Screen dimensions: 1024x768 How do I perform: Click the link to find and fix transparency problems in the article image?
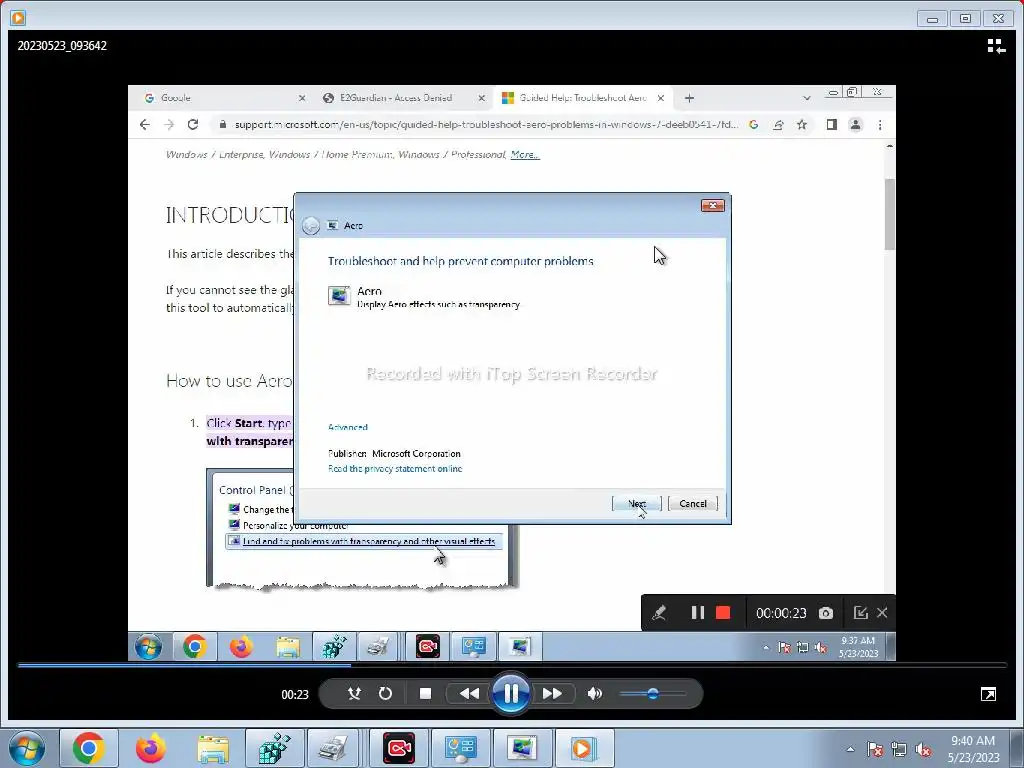pyautogui.click(x=368, y=541)
